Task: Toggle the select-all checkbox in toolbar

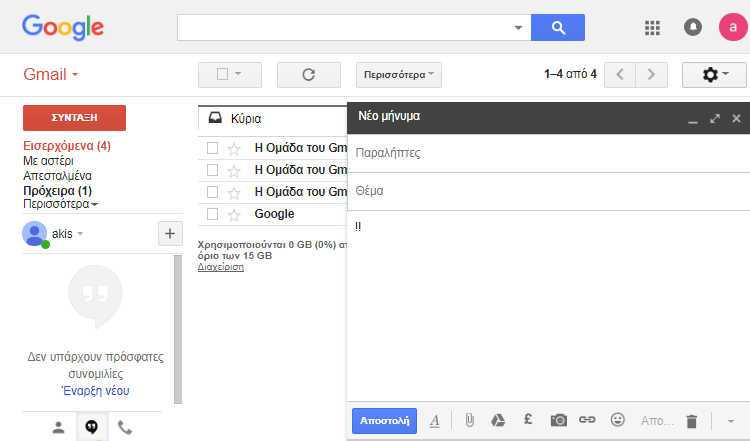Action: coord(222,74)
